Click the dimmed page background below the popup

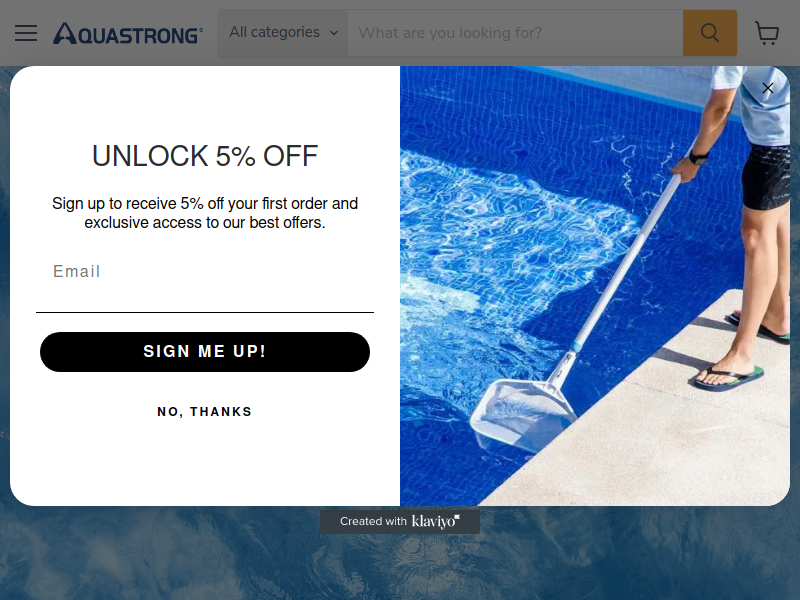click(x=400, y=566)
